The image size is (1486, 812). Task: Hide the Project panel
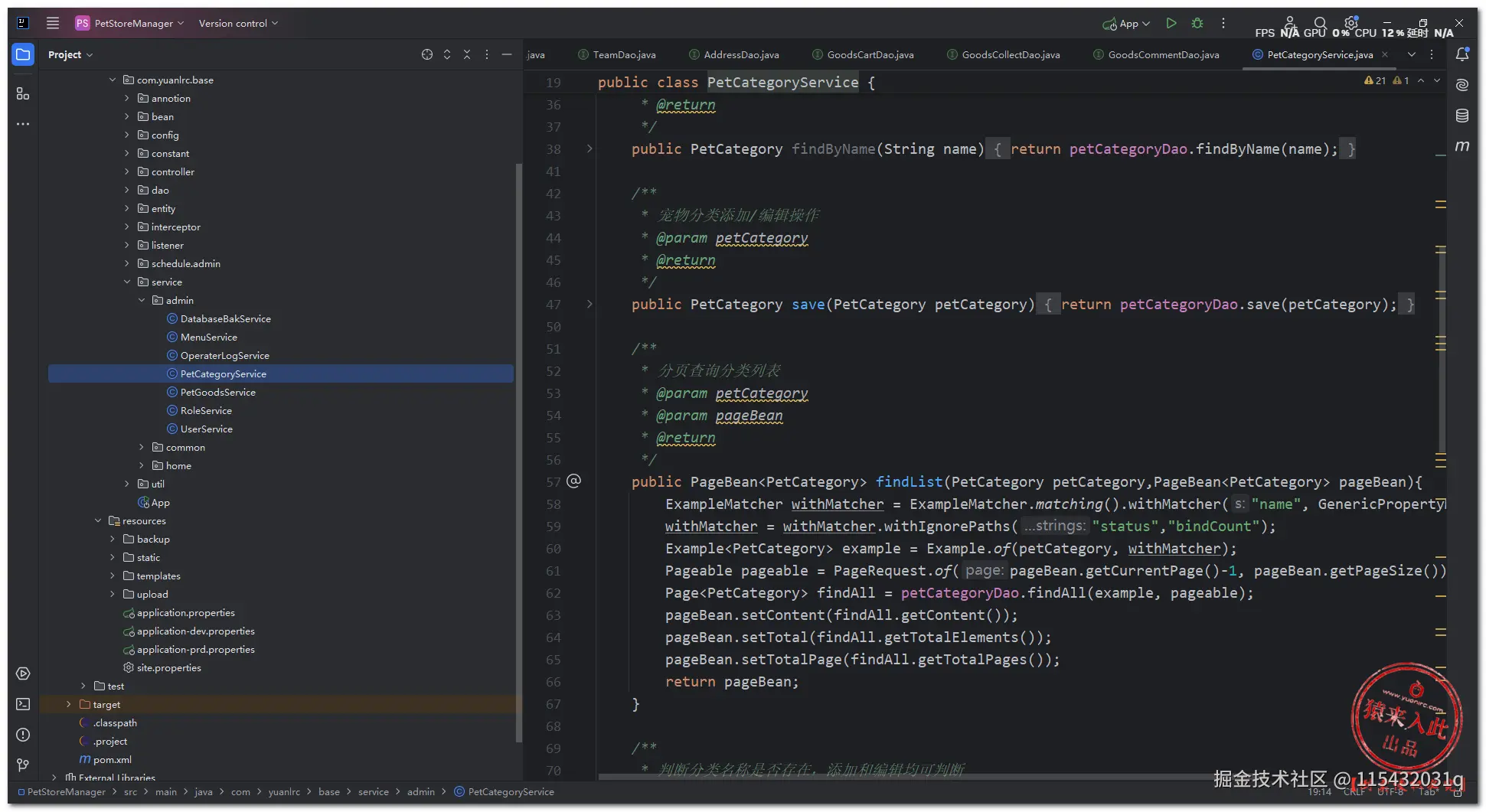[507, 54]
